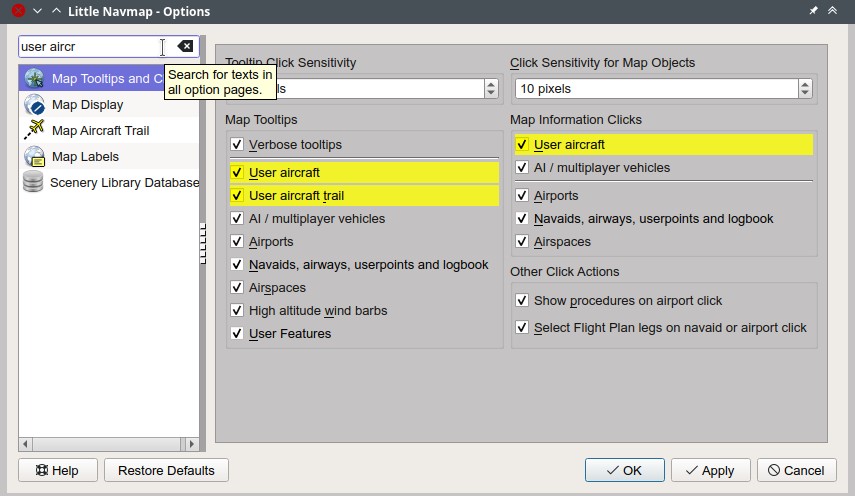This screenshot has height=496, width=855.
Task: Click the Map Display globe icon
Action: 34,105
